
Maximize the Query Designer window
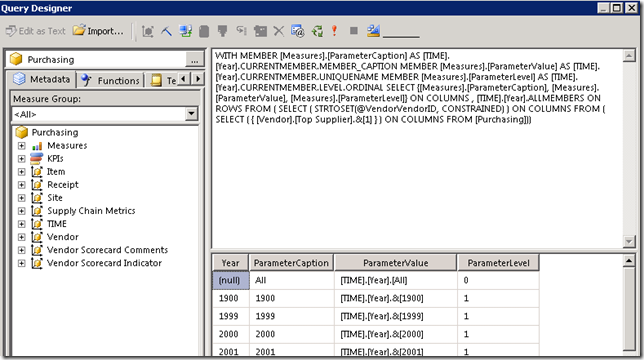(616, 8)
